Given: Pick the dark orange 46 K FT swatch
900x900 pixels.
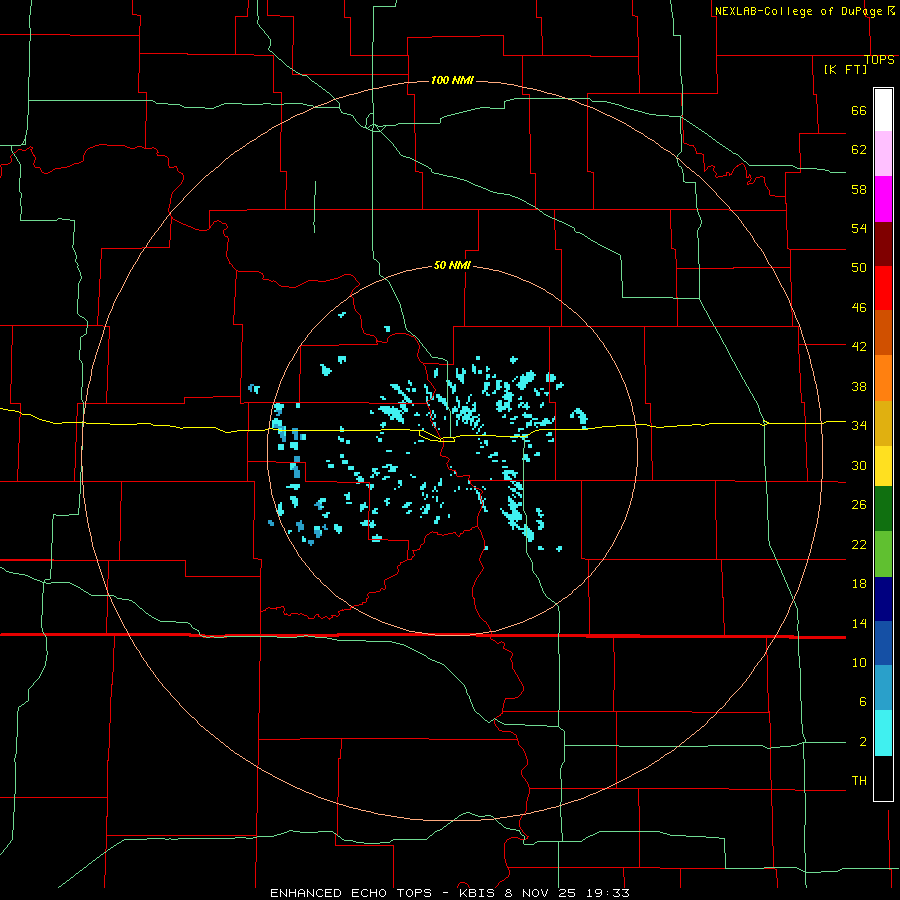Looking at the screenshot, I should (883, 332).
